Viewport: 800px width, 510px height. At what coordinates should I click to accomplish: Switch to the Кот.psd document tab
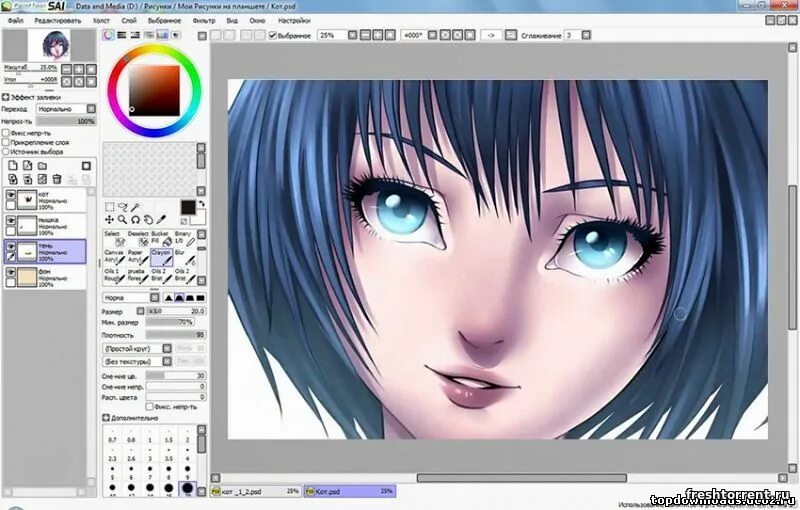[349, 492]
